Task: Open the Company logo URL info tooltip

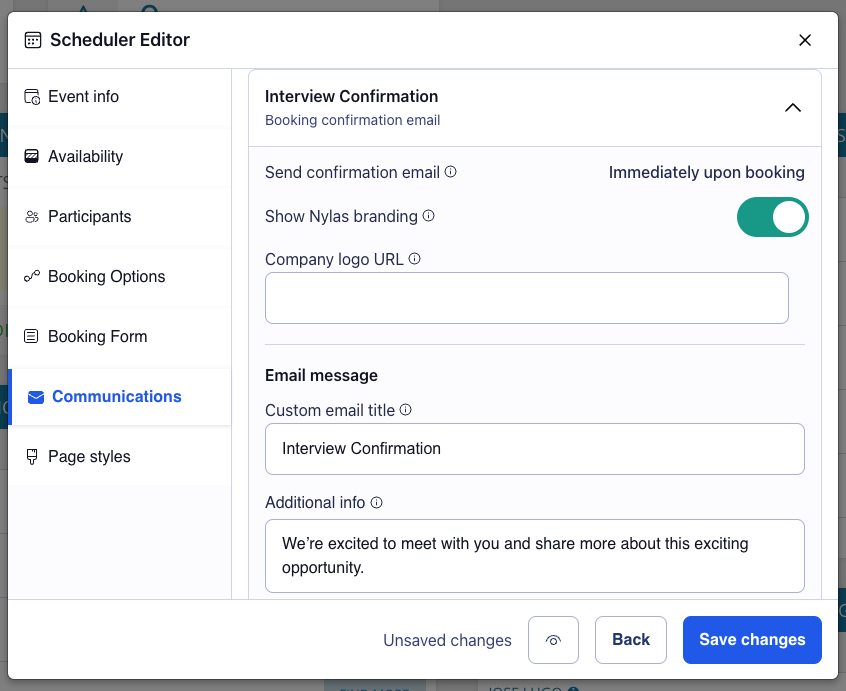Action: tap(415, 258)
